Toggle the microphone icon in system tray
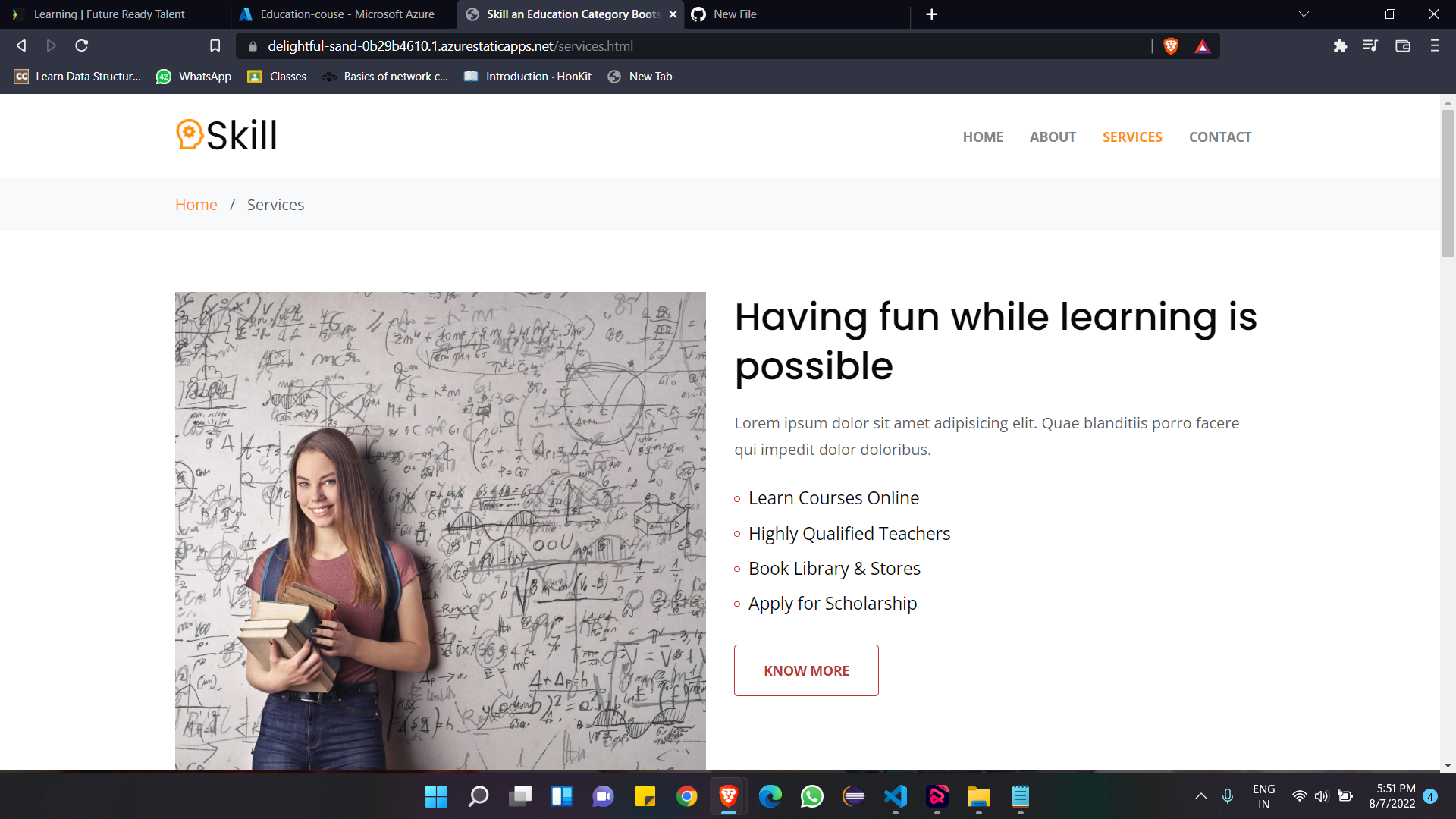Viewport: 1456px width, 819px height. click(1228, 796)
